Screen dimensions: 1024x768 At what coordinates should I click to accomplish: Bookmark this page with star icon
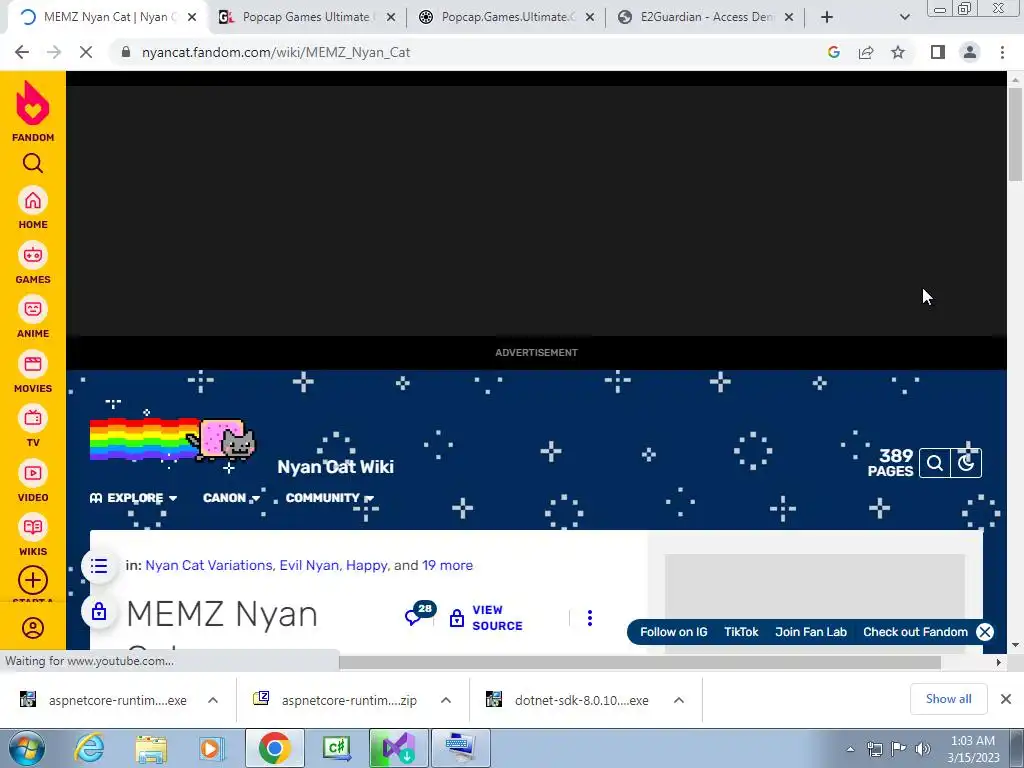coord(898,52)
